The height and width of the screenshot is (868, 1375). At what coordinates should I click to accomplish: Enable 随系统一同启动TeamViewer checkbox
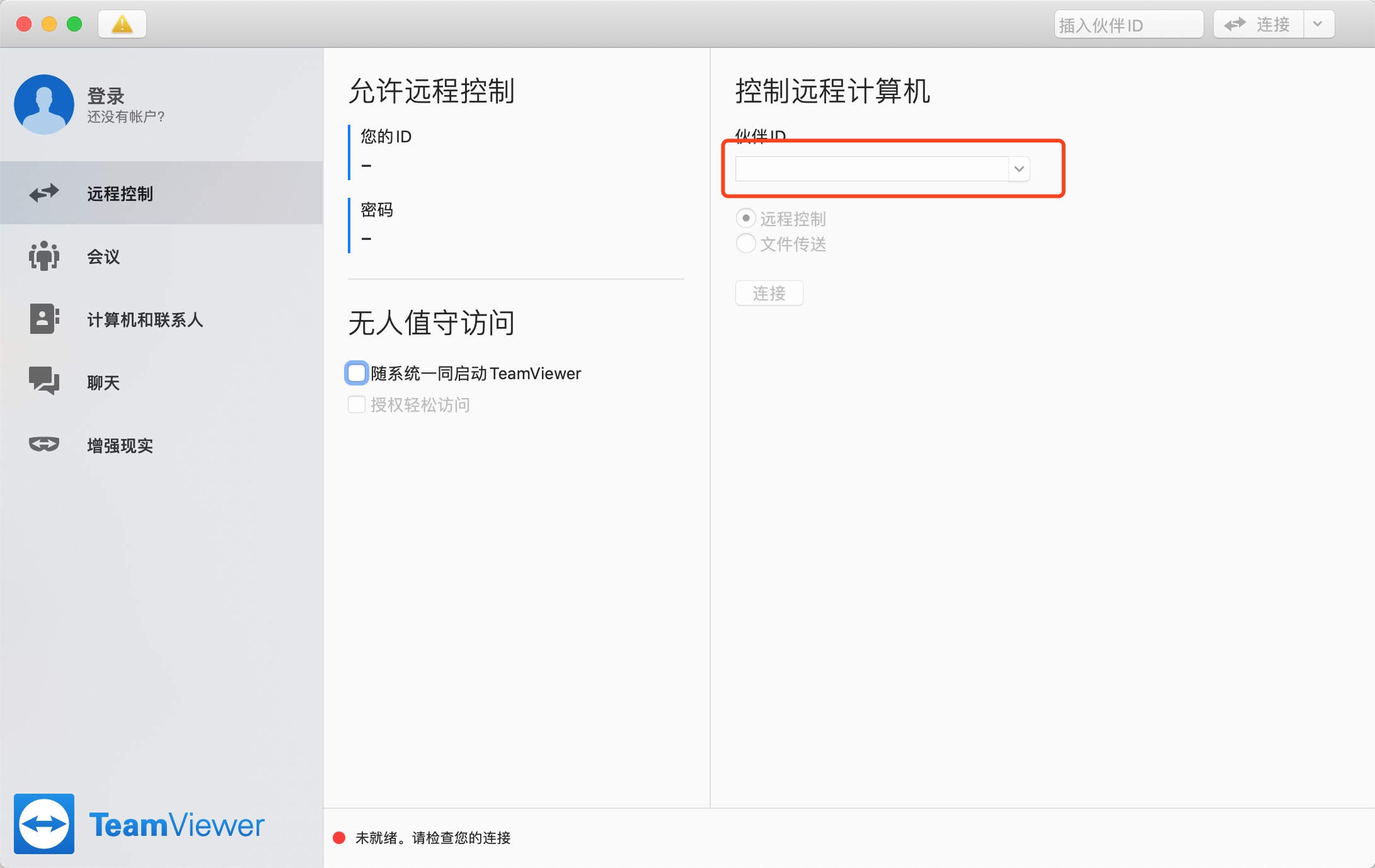coord(357,373)
